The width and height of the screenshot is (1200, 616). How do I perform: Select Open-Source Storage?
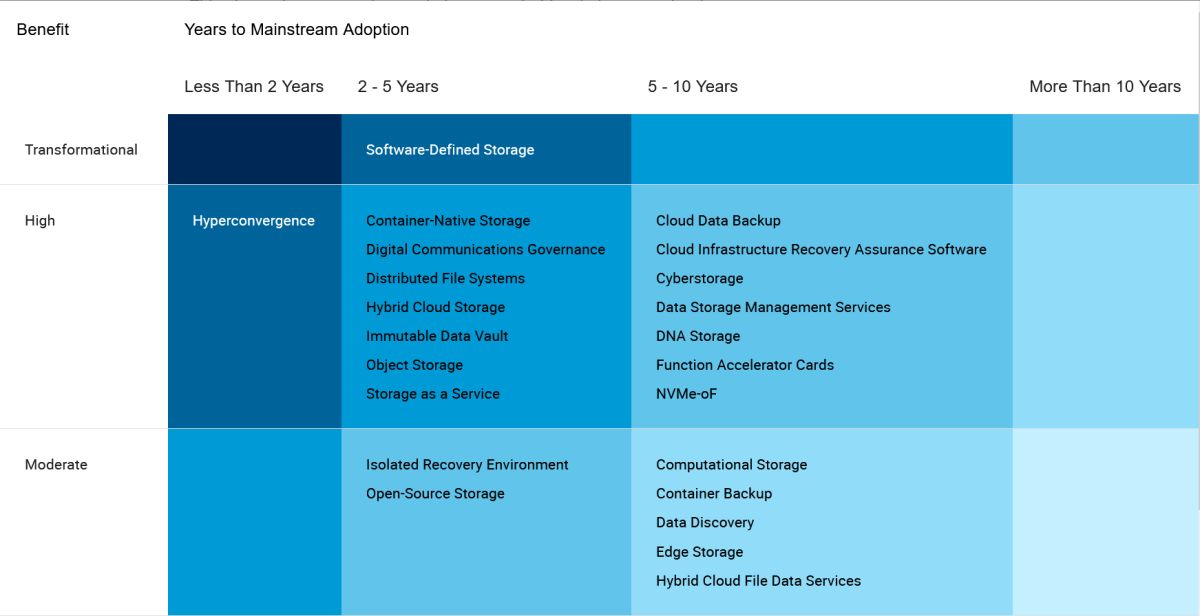[435, 494]
